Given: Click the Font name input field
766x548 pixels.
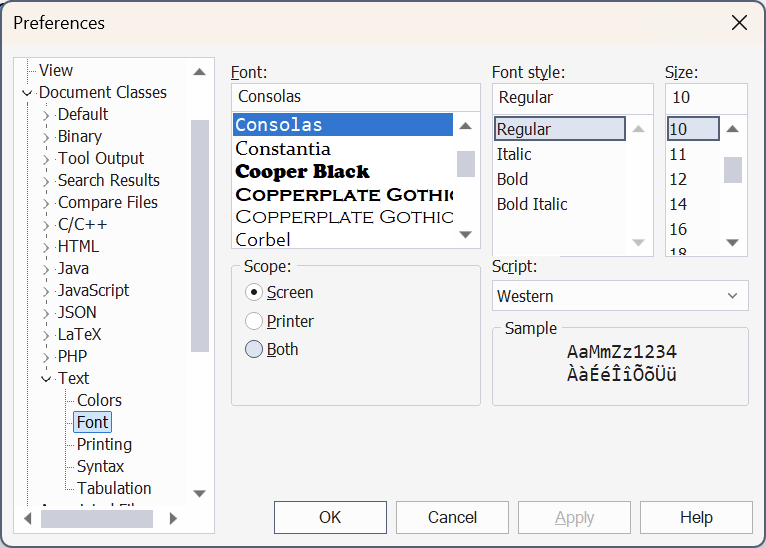Looking at the screenshot, I should (x=355, y=97).
